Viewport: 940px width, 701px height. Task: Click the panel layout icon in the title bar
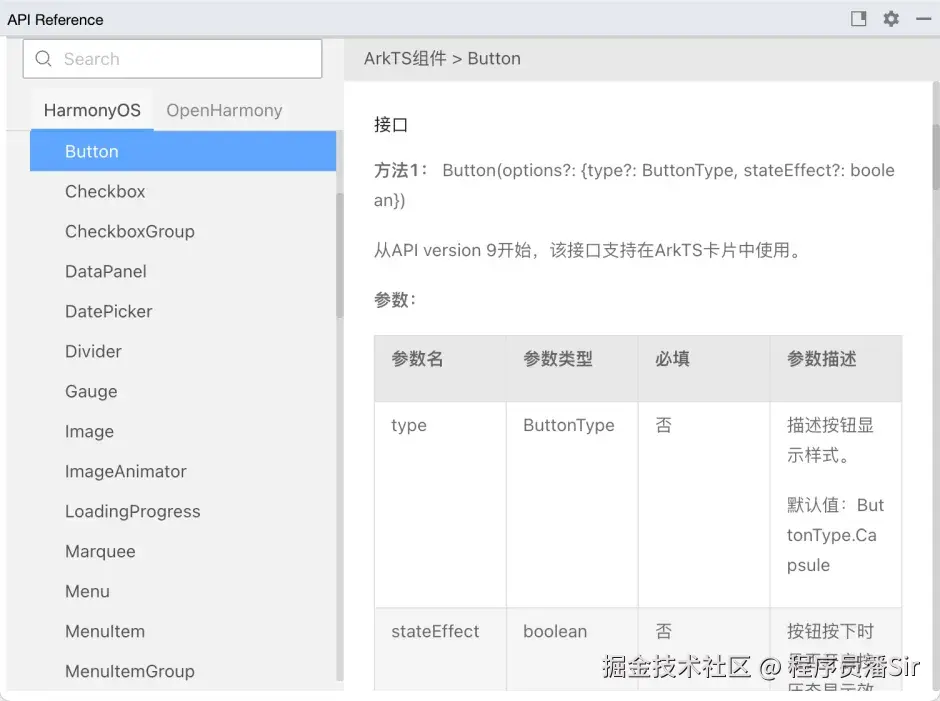coord(858,19)
